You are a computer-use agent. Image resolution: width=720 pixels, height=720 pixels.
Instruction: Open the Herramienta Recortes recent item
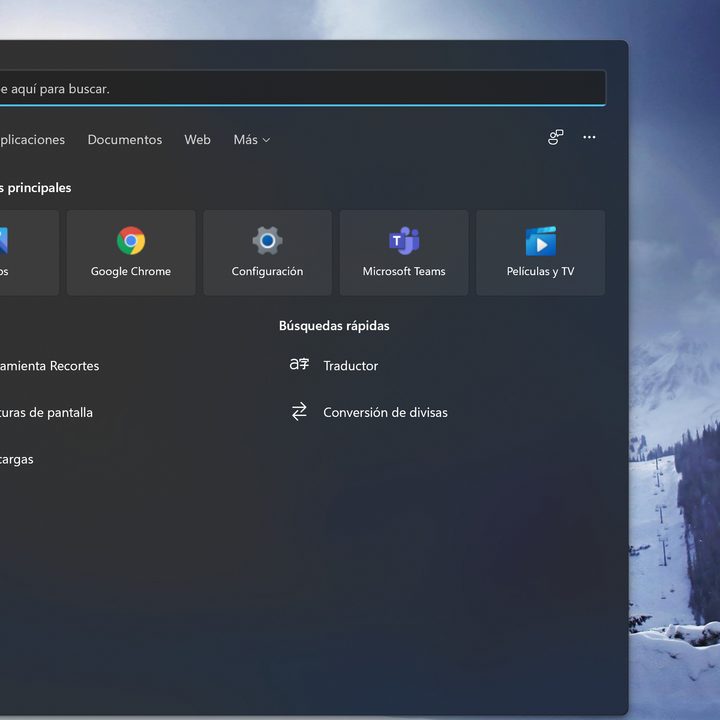(x=50, y=366)
